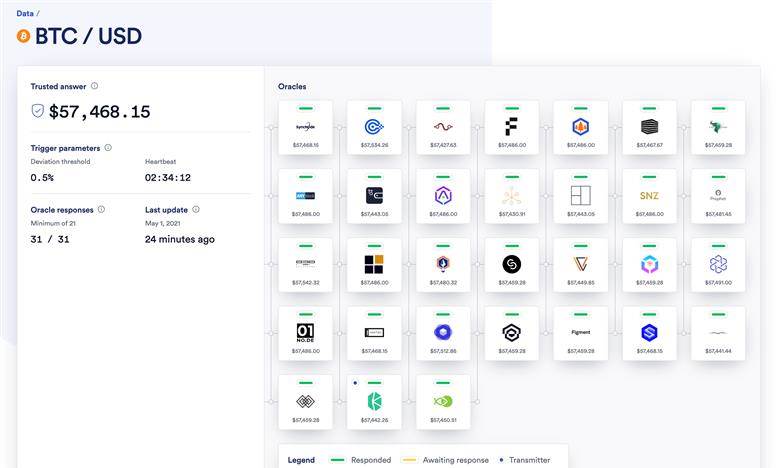Click the yellow Awaiting response swatch in legend

click(x=409, y=460)
